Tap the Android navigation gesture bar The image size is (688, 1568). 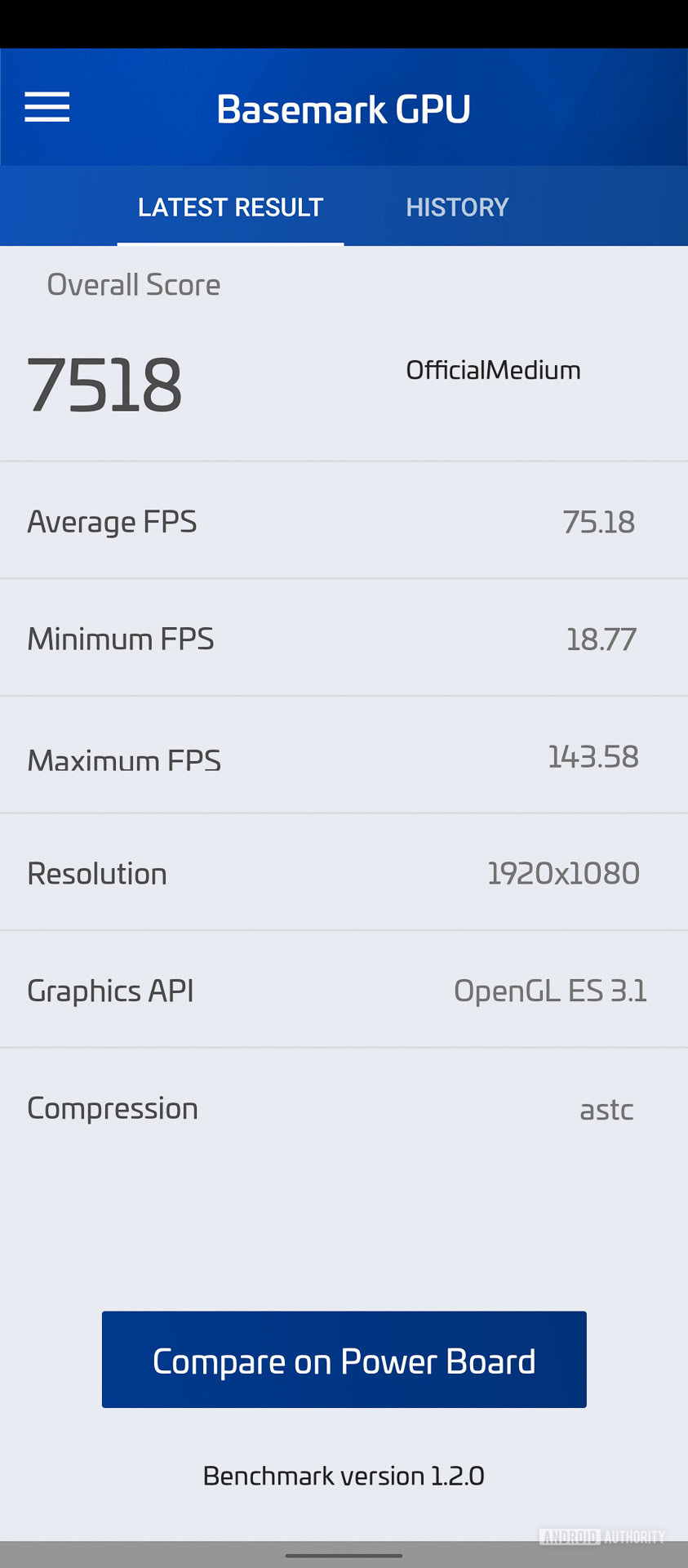344,1556
